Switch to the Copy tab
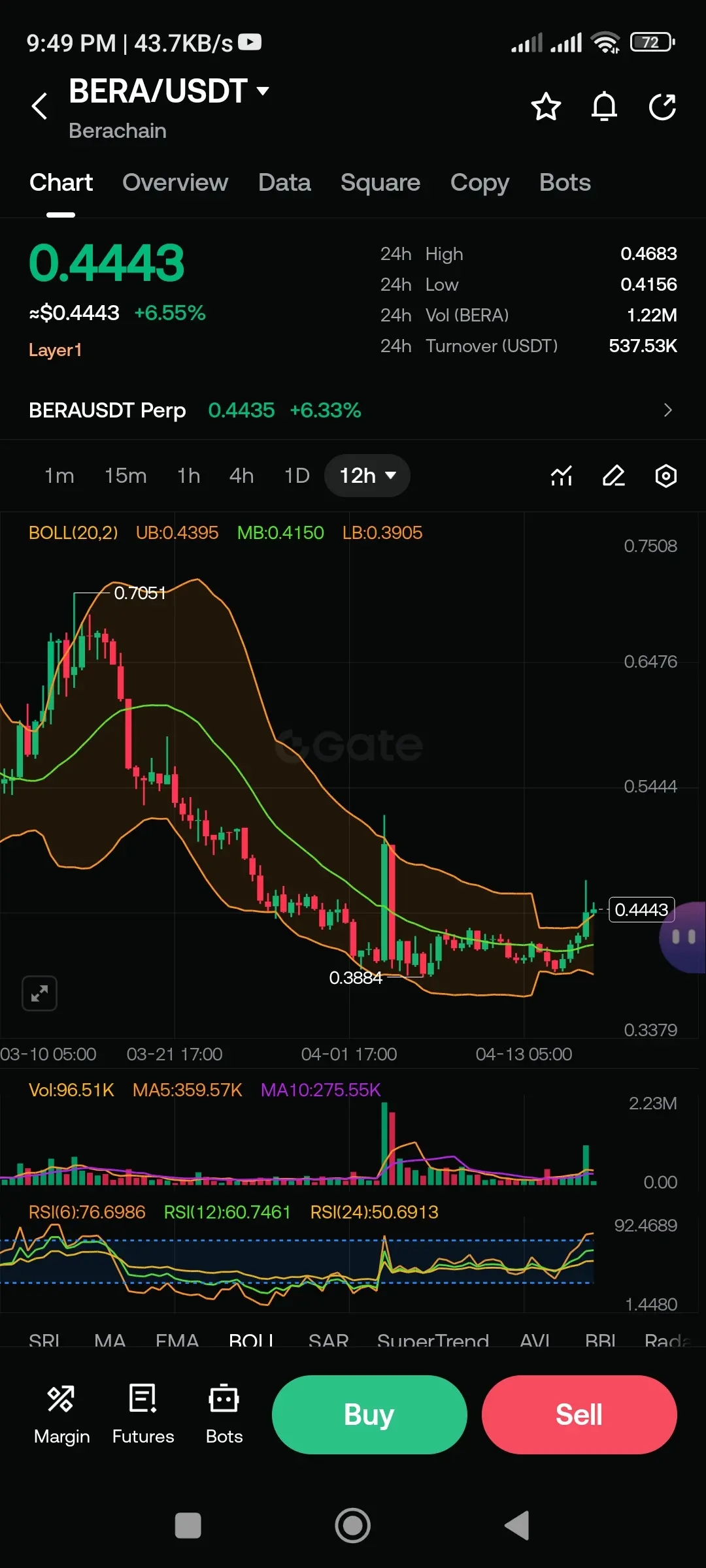Viewport: 706px width, 1568px height. [x=480, y=184]
